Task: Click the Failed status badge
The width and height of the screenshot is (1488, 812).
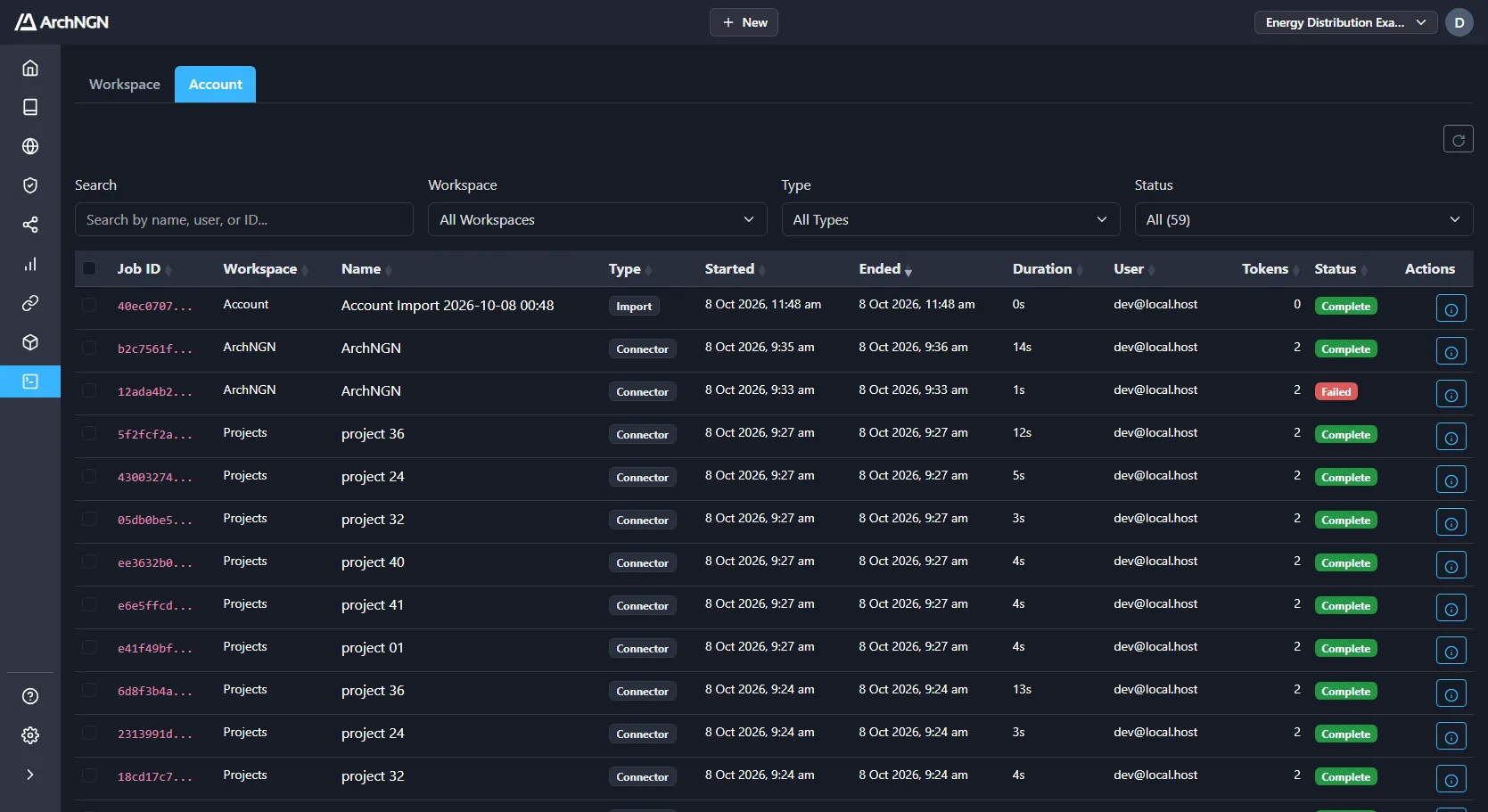Action: pyautogui.click(x=1336, y=391)
